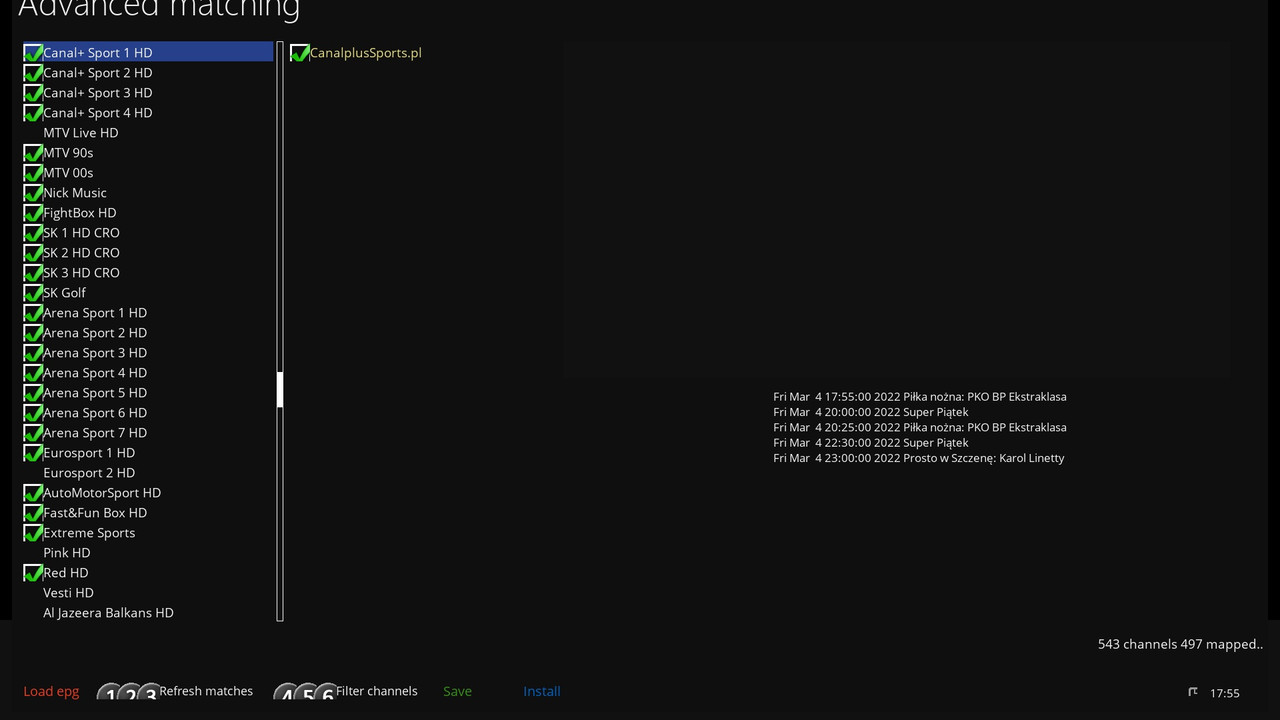Screen dimensions: 1280x720
Task: Toggle checkmark for Canal+ Sport 1 HD
Action: pyautogui.click(x=33, y=52)
